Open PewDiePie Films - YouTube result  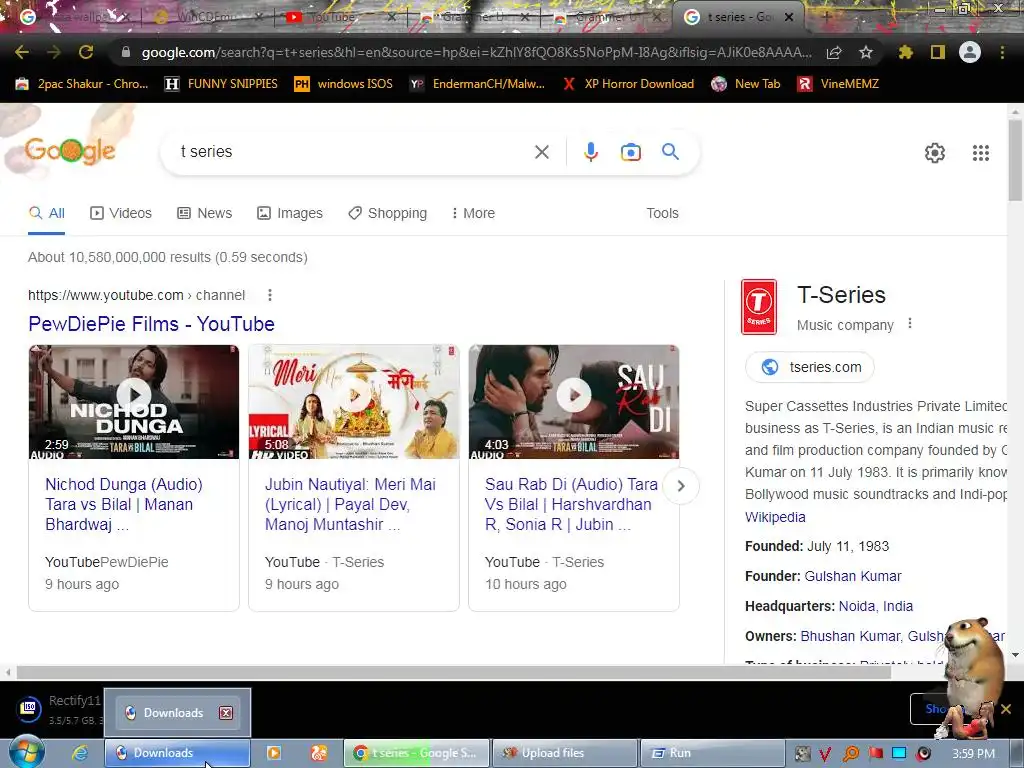click(x=152, y=324)
